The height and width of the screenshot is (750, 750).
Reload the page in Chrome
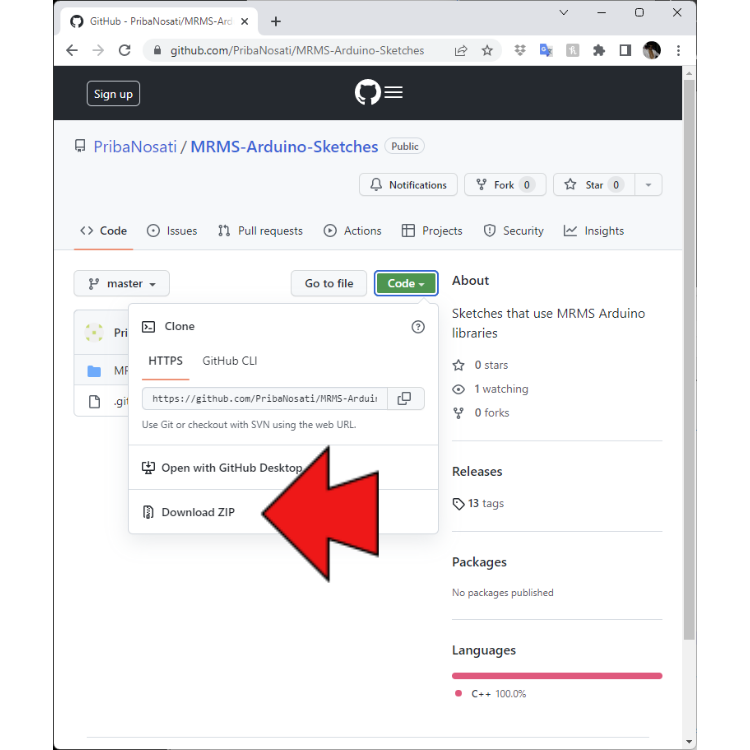click(x=124, y=50)
